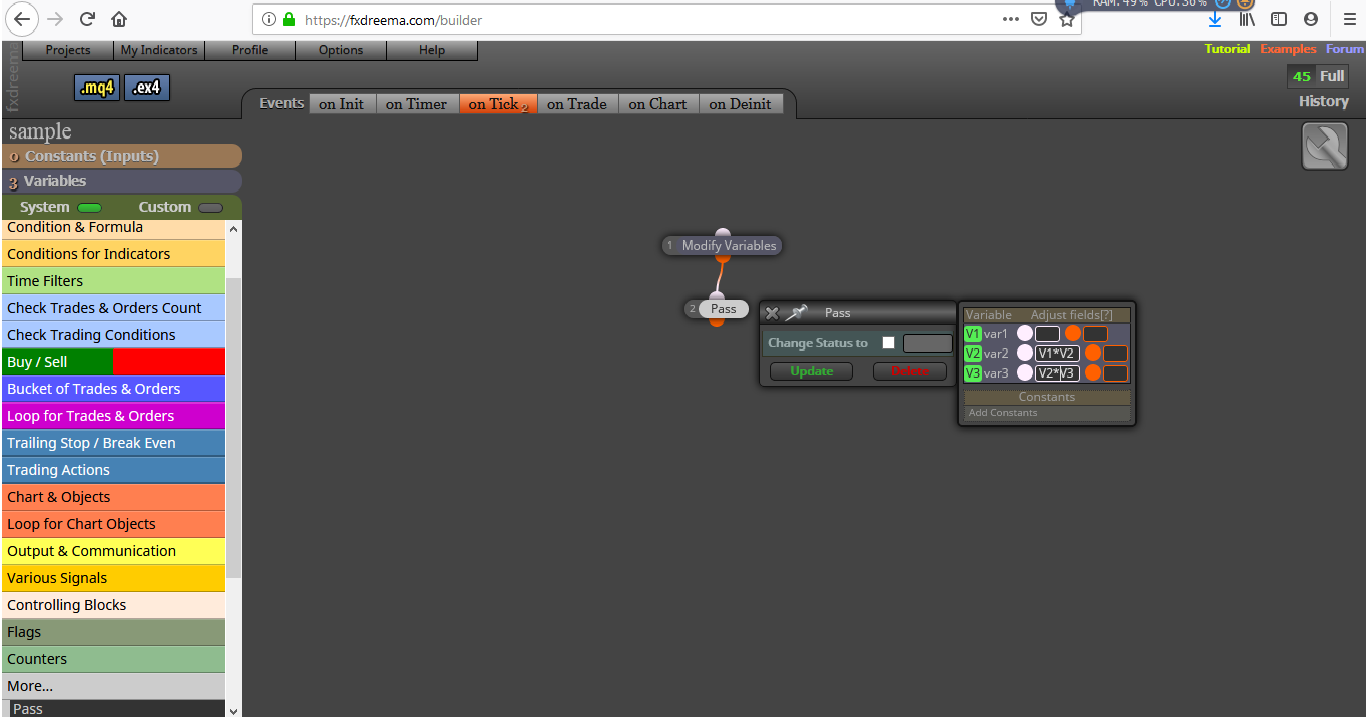Click the block list vertical scrollbar
1366x717 pixels.
pos(234,428)
